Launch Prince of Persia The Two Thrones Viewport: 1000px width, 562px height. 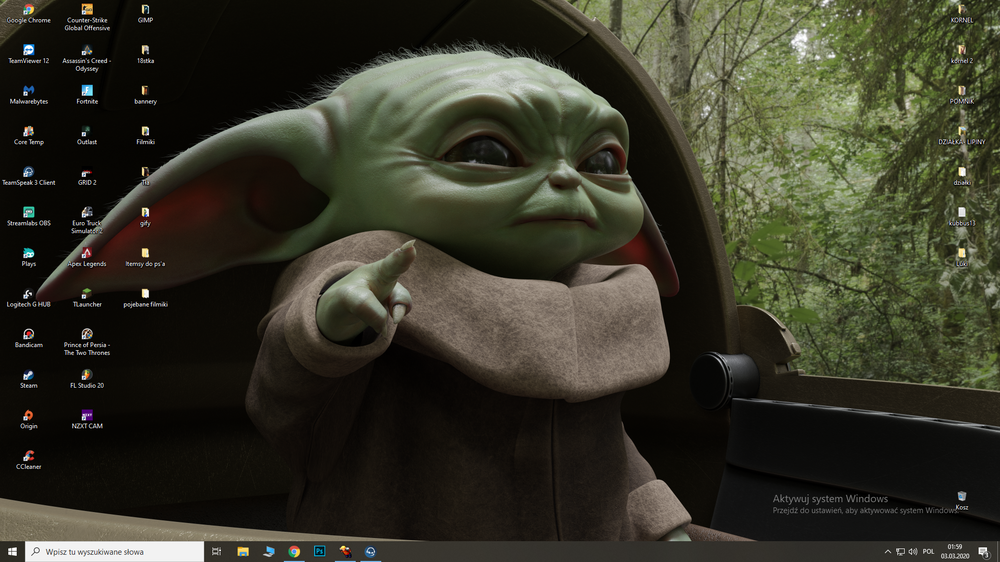87,343
